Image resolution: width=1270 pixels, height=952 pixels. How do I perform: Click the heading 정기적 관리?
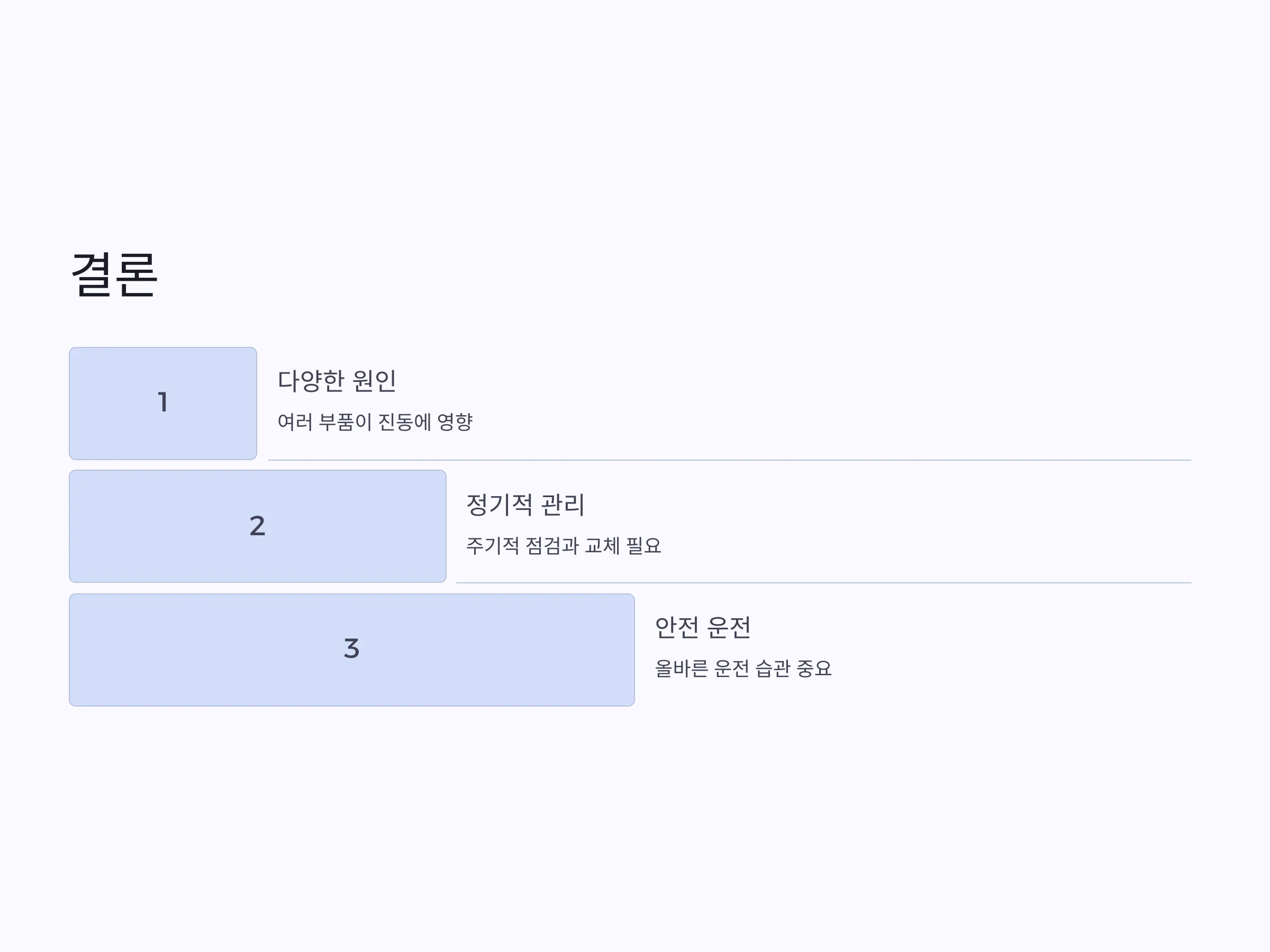point(525,505)
